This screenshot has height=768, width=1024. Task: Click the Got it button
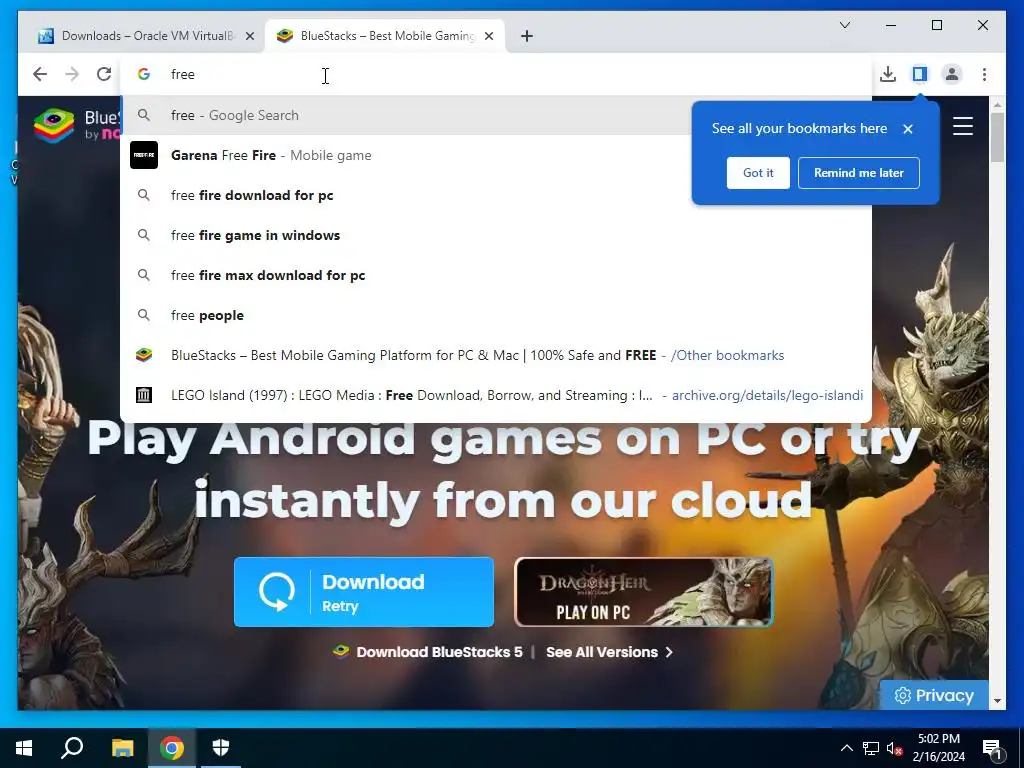(x=758, y=173)
